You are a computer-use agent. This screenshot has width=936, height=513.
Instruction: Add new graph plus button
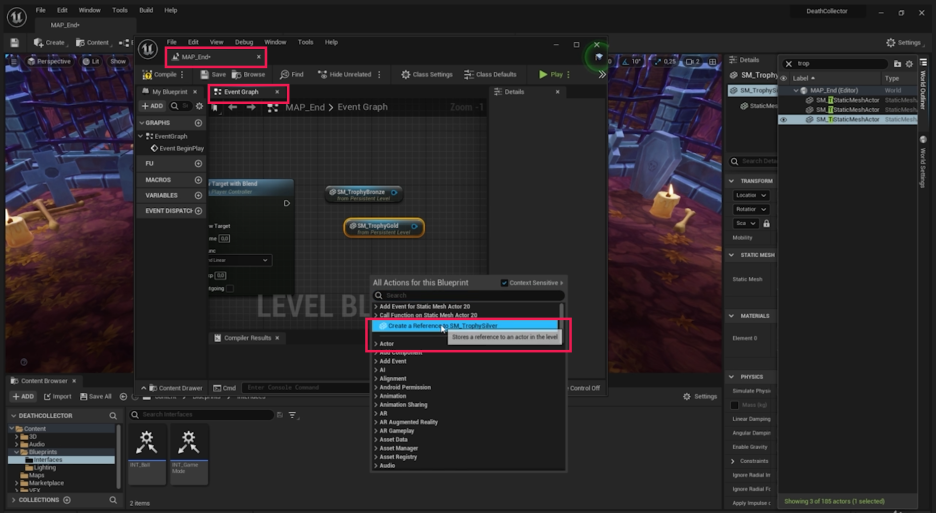pos(198,122)
